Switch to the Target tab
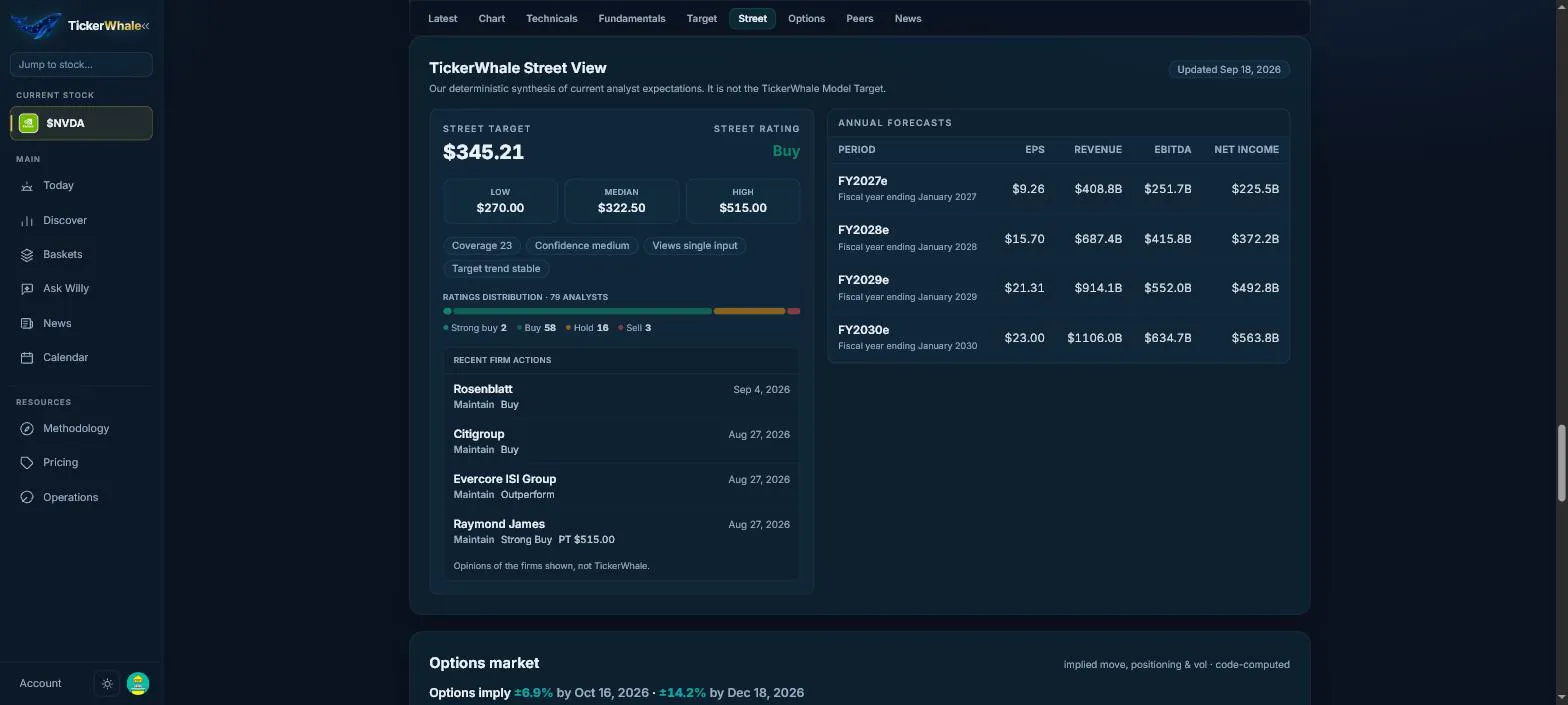Viewport: 1568px width, 705px height. tap(701, 19)
